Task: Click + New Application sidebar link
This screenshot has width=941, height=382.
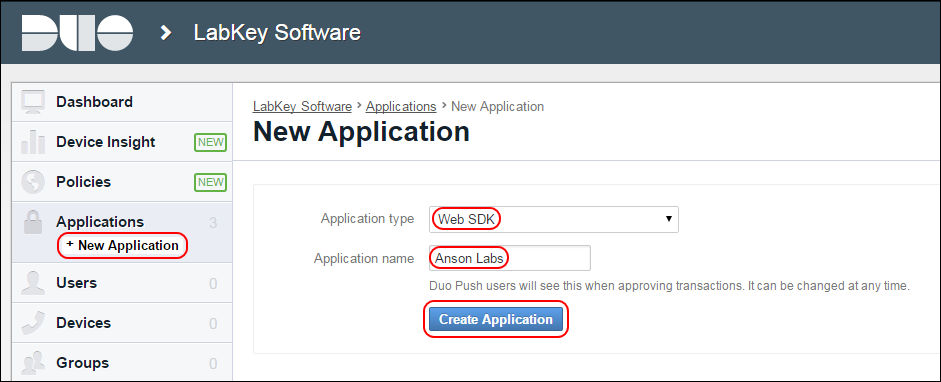Action: [122, 245]
